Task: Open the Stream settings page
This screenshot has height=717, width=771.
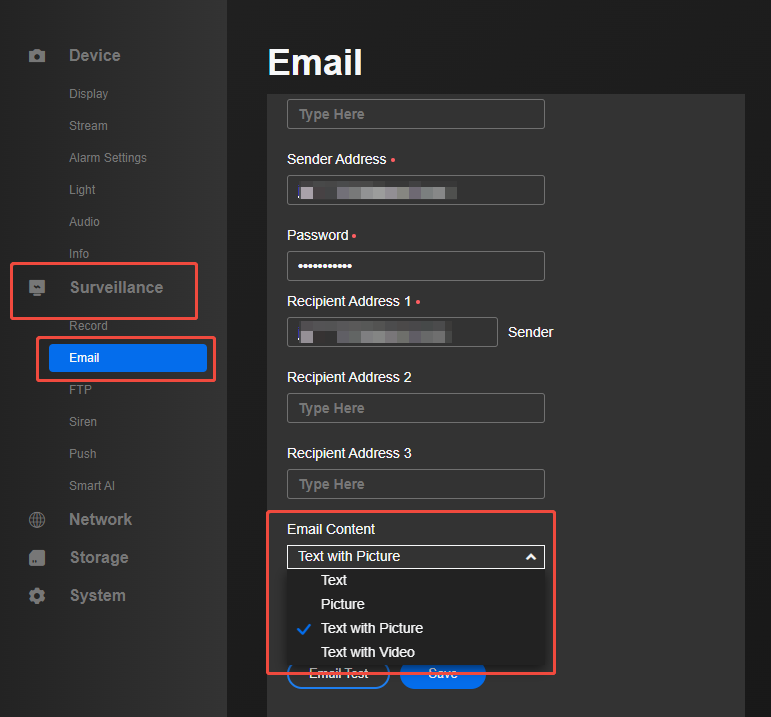Action: [x=89, y=126]
